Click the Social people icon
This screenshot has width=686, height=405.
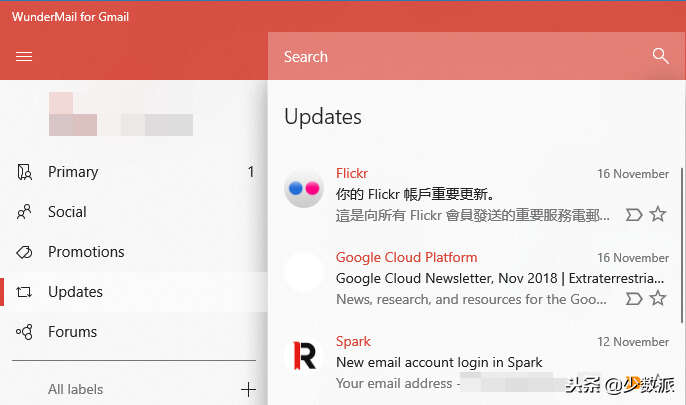click(x=24, y=212)
